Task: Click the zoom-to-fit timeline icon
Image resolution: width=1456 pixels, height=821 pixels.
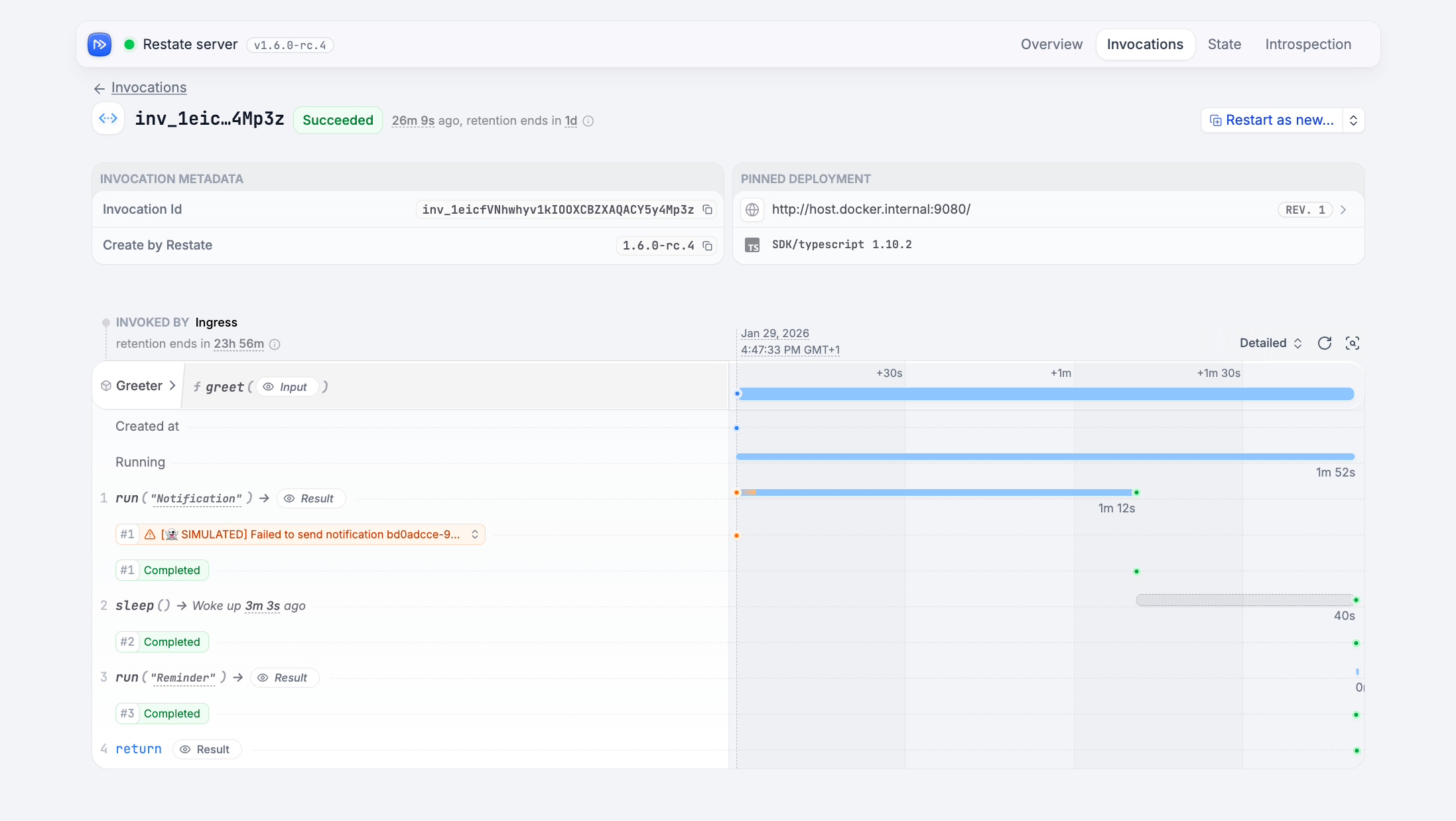Action: point(1353,343)
